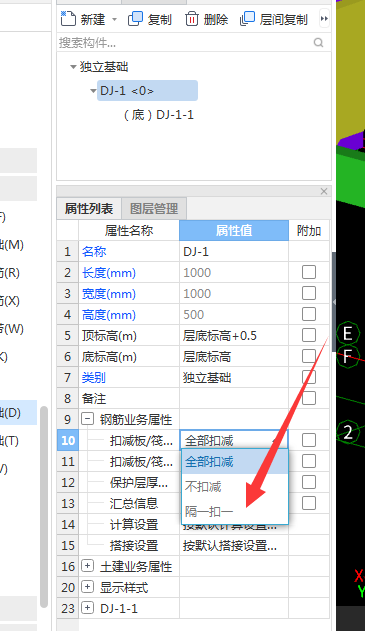Choose 全部扣减 from the dropdown list
The height and width of the screenshot is (631, 365).
[x=235, y=462]
